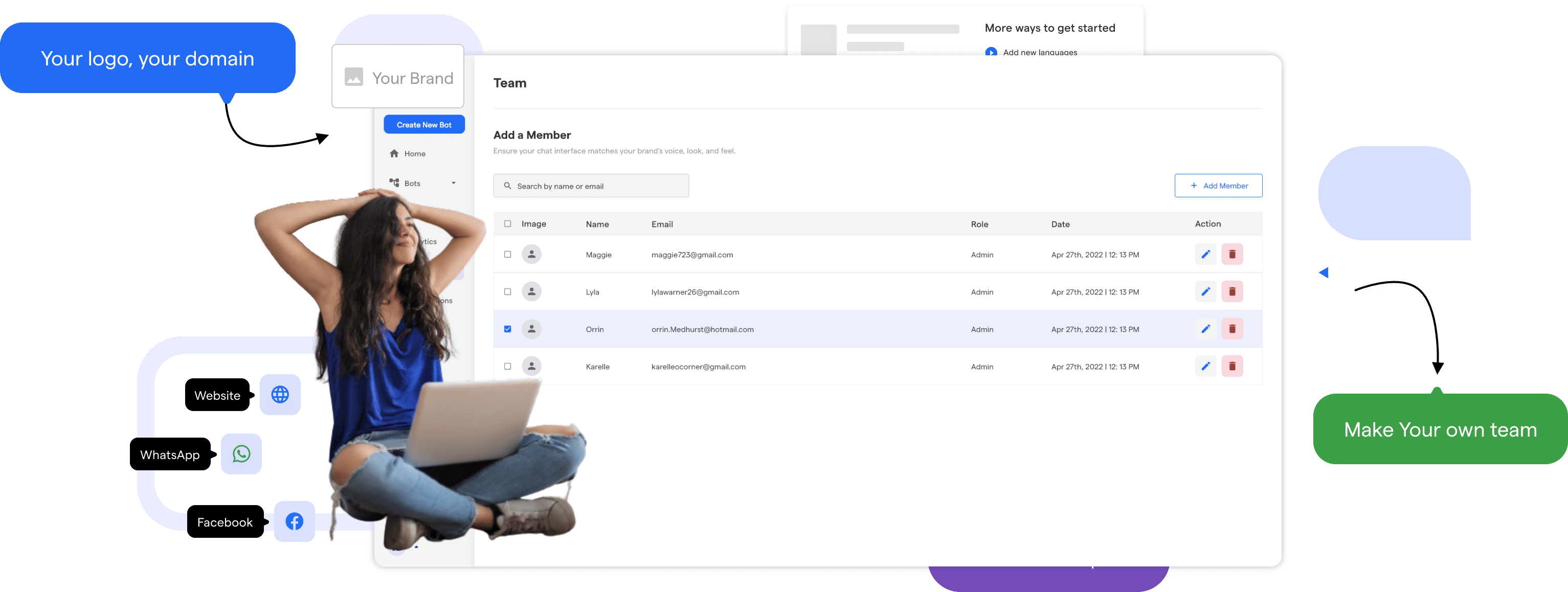Uncheck the selected checkbox for Orrin
The image size is (1568, 592).
click(508, 329)
